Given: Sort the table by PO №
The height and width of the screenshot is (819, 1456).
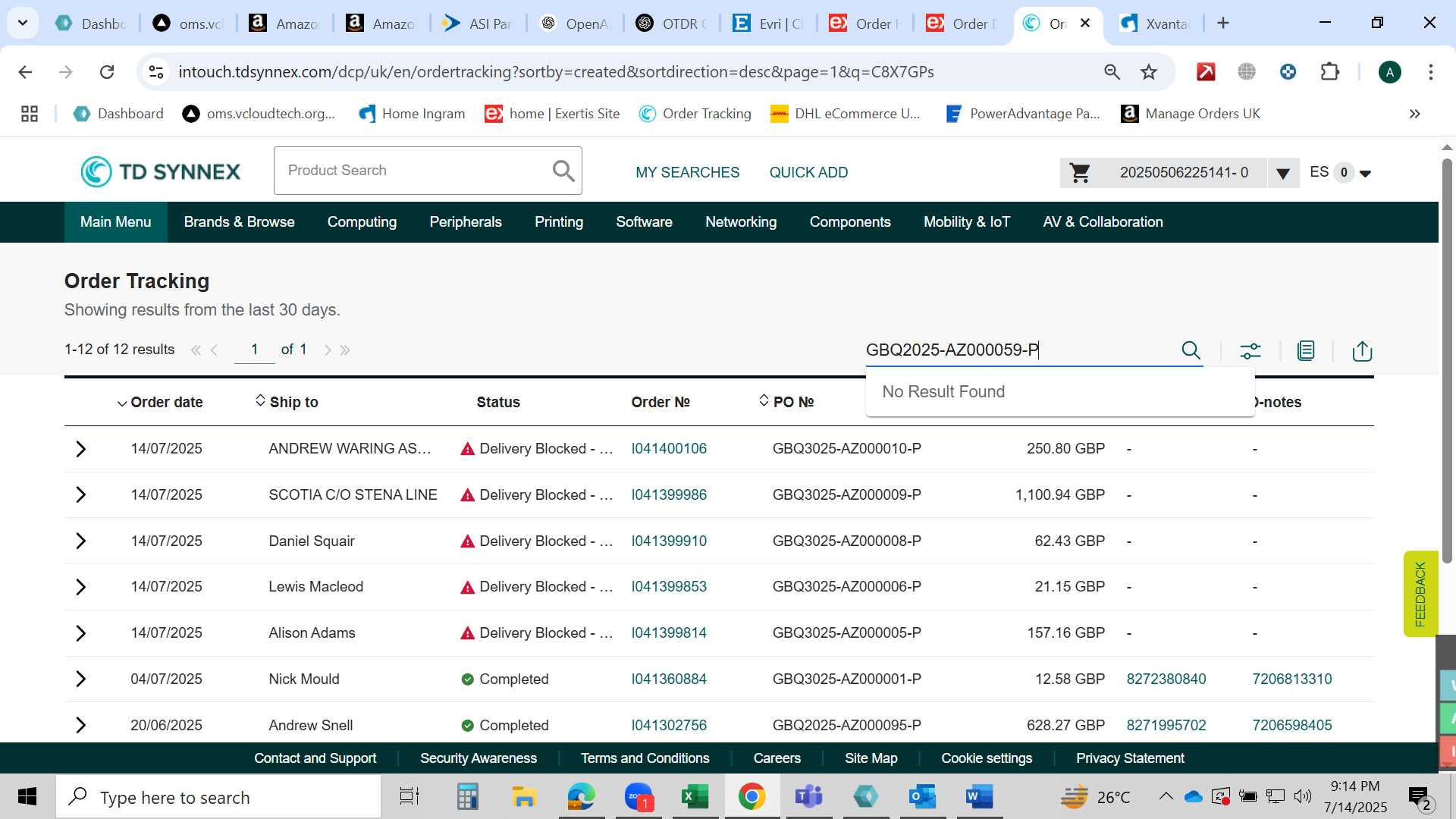Looking at the screenshot, I should (x=786, y=402).
